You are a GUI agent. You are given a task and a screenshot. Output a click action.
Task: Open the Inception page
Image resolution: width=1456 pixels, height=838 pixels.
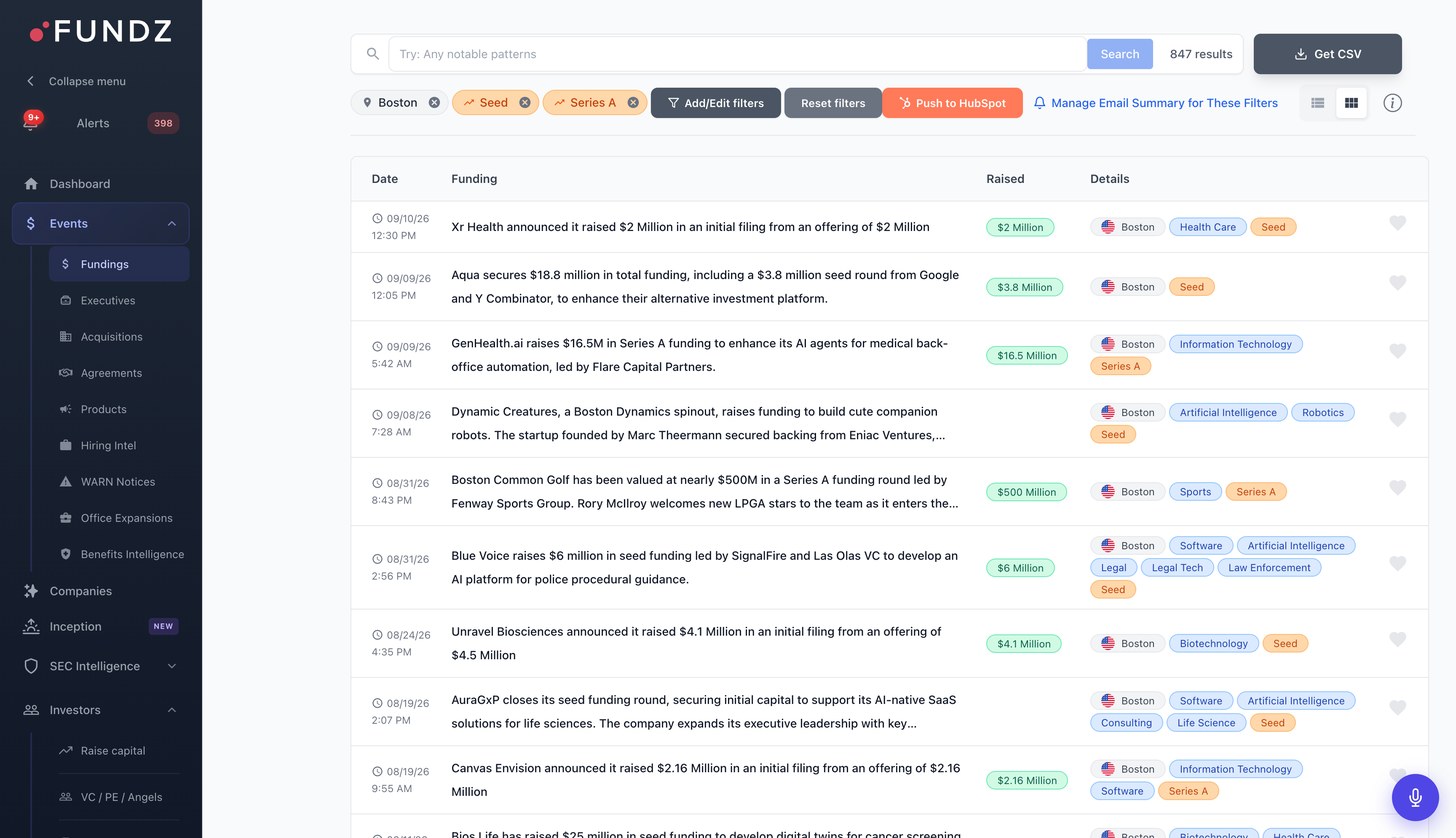[x=75, y=627]
